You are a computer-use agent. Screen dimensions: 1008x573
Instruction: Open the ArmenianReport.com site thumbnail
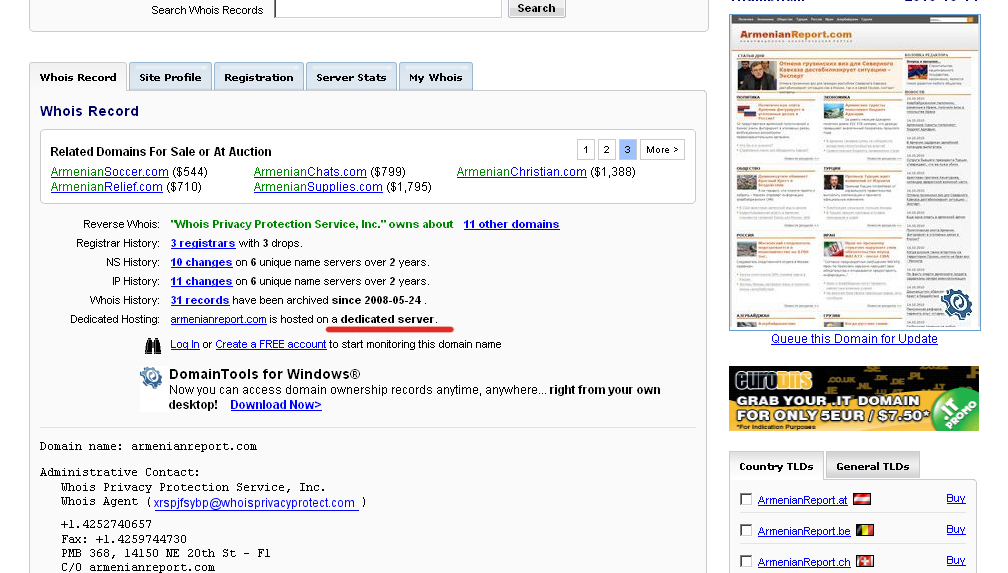(854, 172)
